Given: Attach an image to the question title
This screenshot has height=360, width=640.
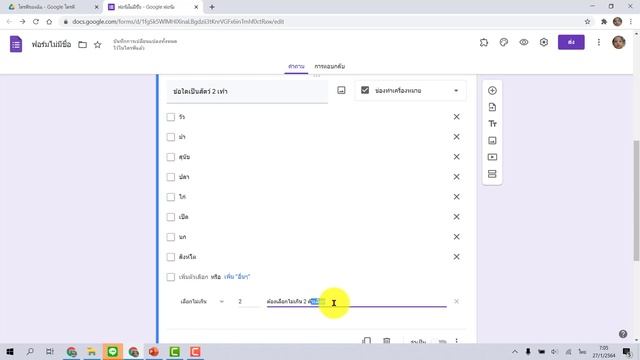Looking at the screenshot, I should pyautogui.click(x=341, y=90).
